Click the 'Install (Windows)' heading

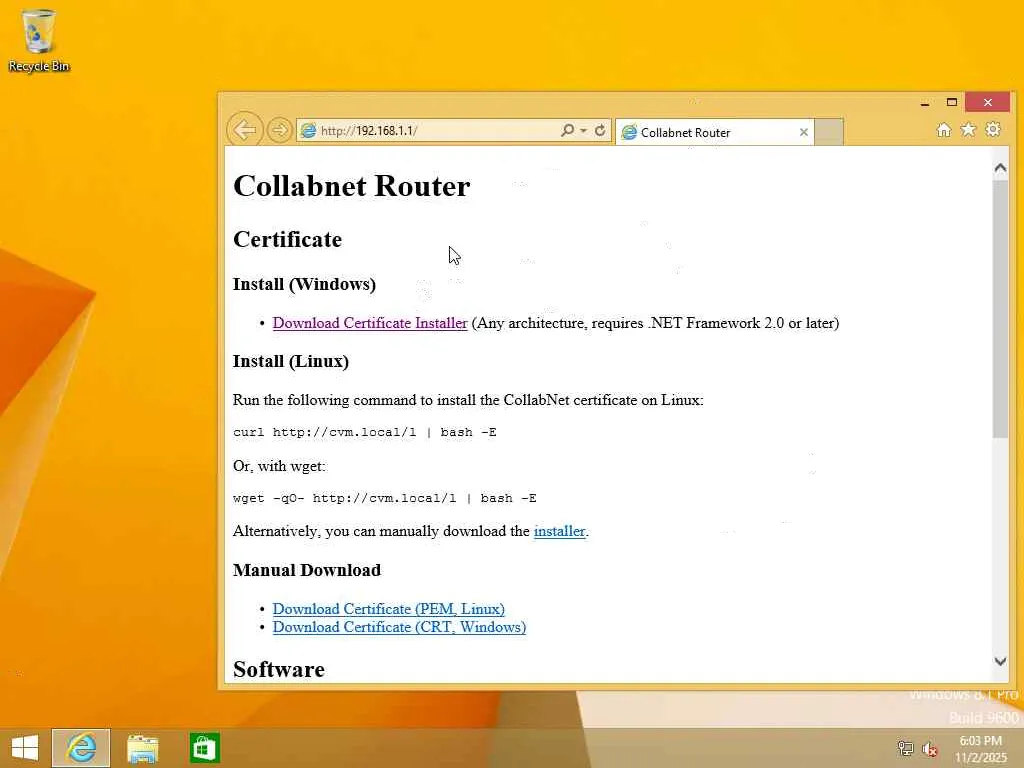pyautogui.click(x=304, y=284)
